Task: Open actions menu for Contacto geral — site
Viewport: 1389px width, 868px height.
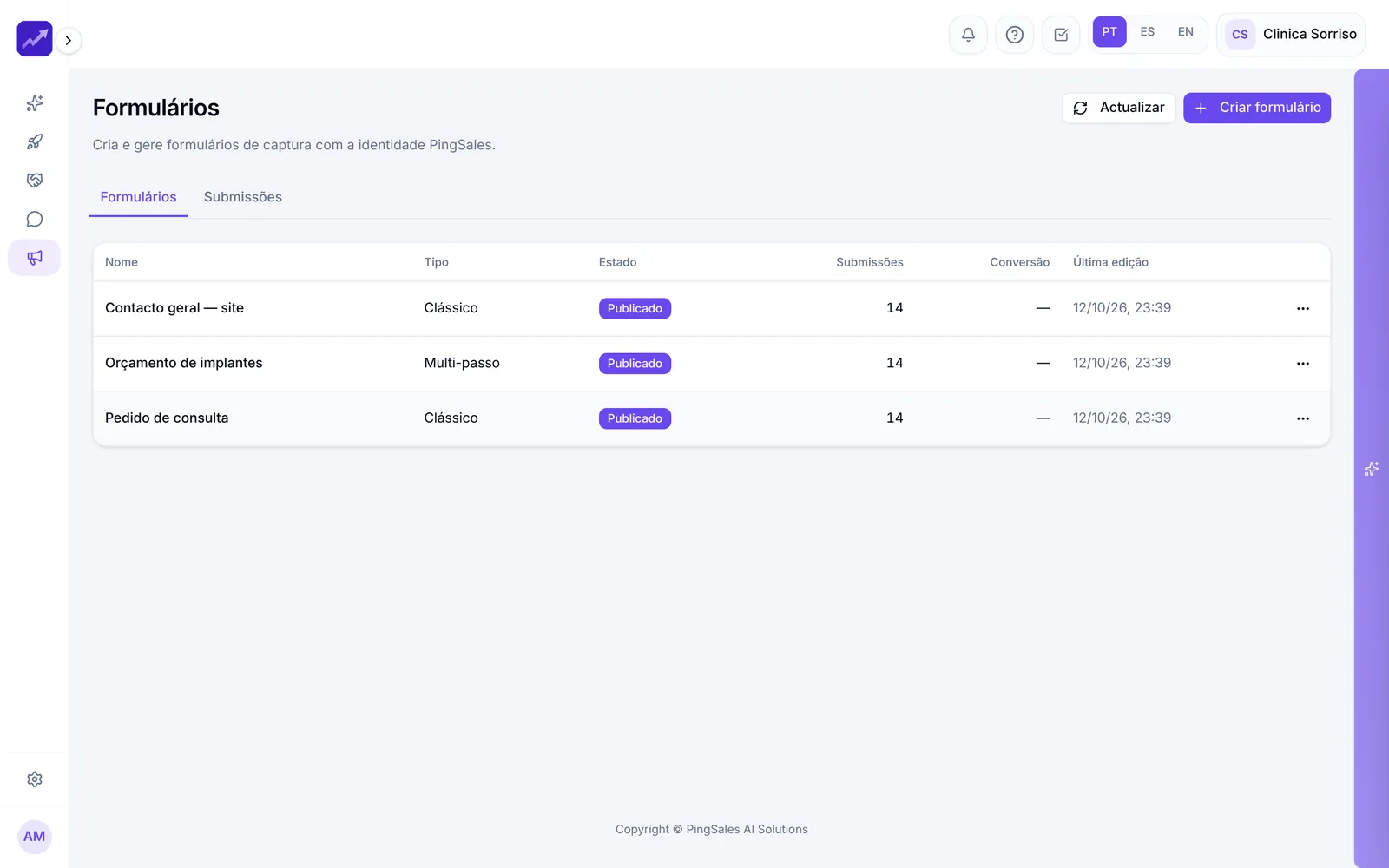Action: pyautogui.click(x=1303, y=308)
